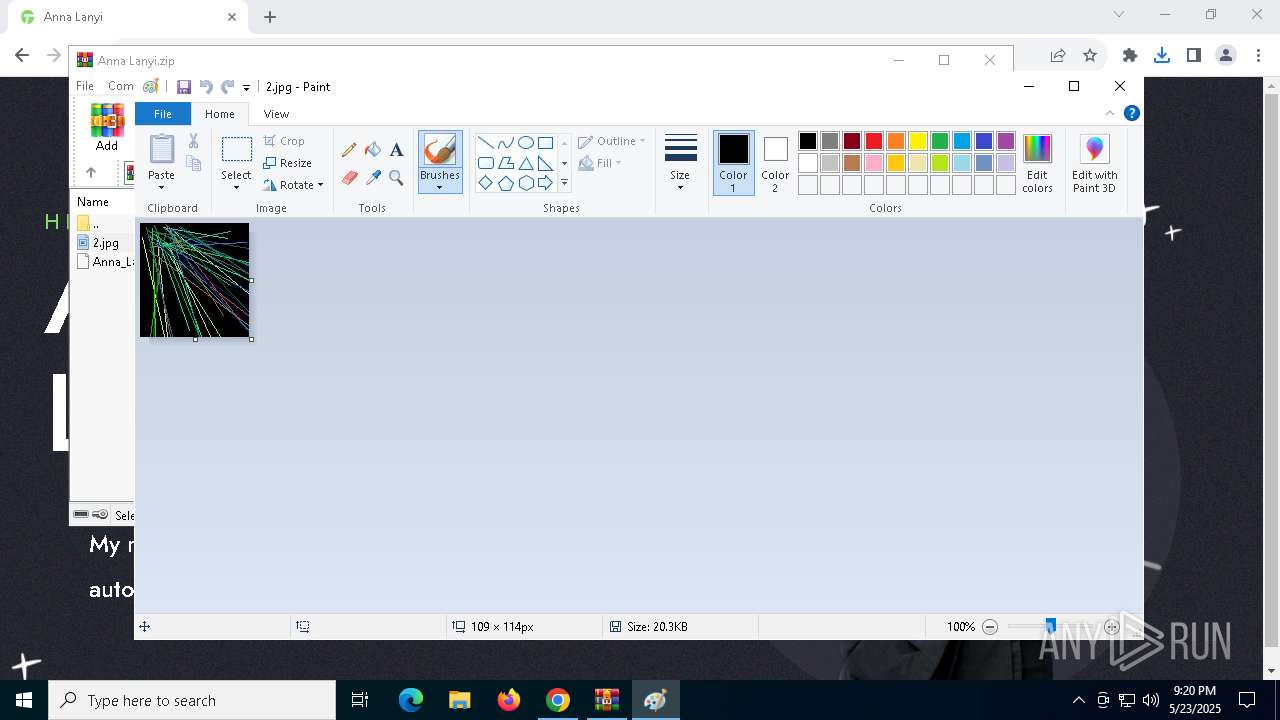Open the Outline dropdown
This screenshot has height=720, width=1280.
612,141
